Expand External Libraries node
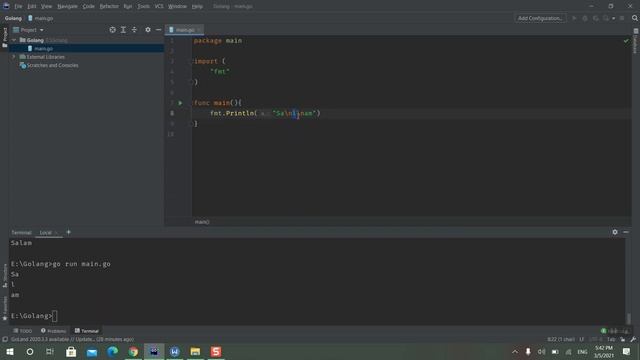The height and width of the screenshot is (360, 640). click(x=14, y=57)
